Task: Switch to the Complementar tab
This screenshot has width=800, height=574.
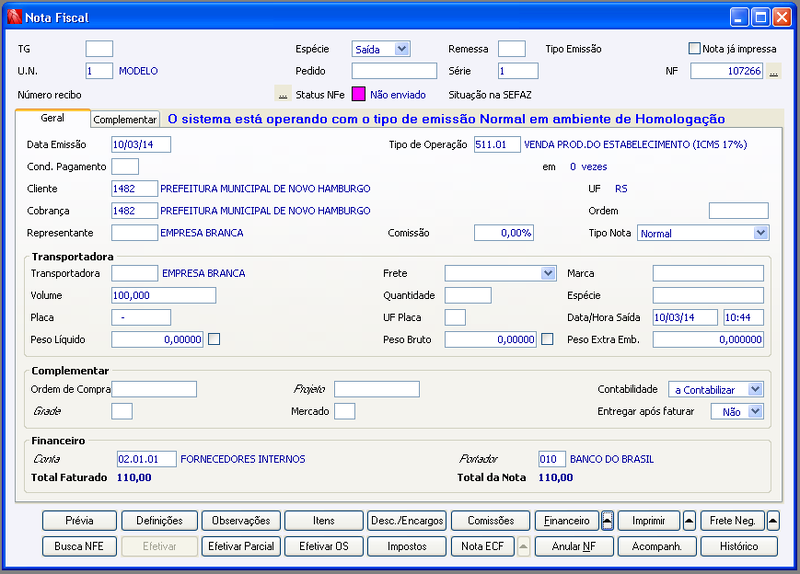Action: 125,119
